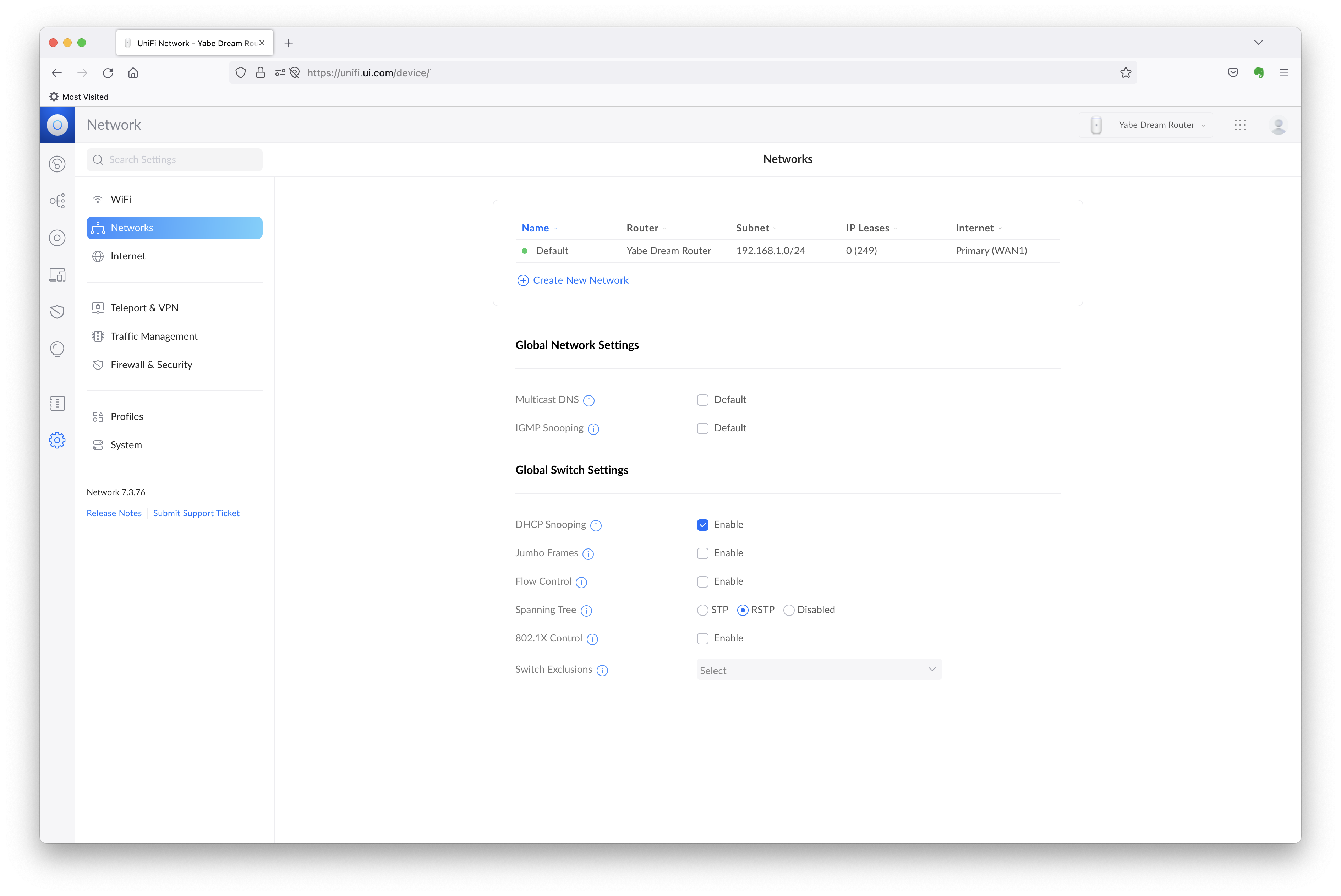Show info tooltip for 802.1X Control
The image size is (1341, 896).
592,639
